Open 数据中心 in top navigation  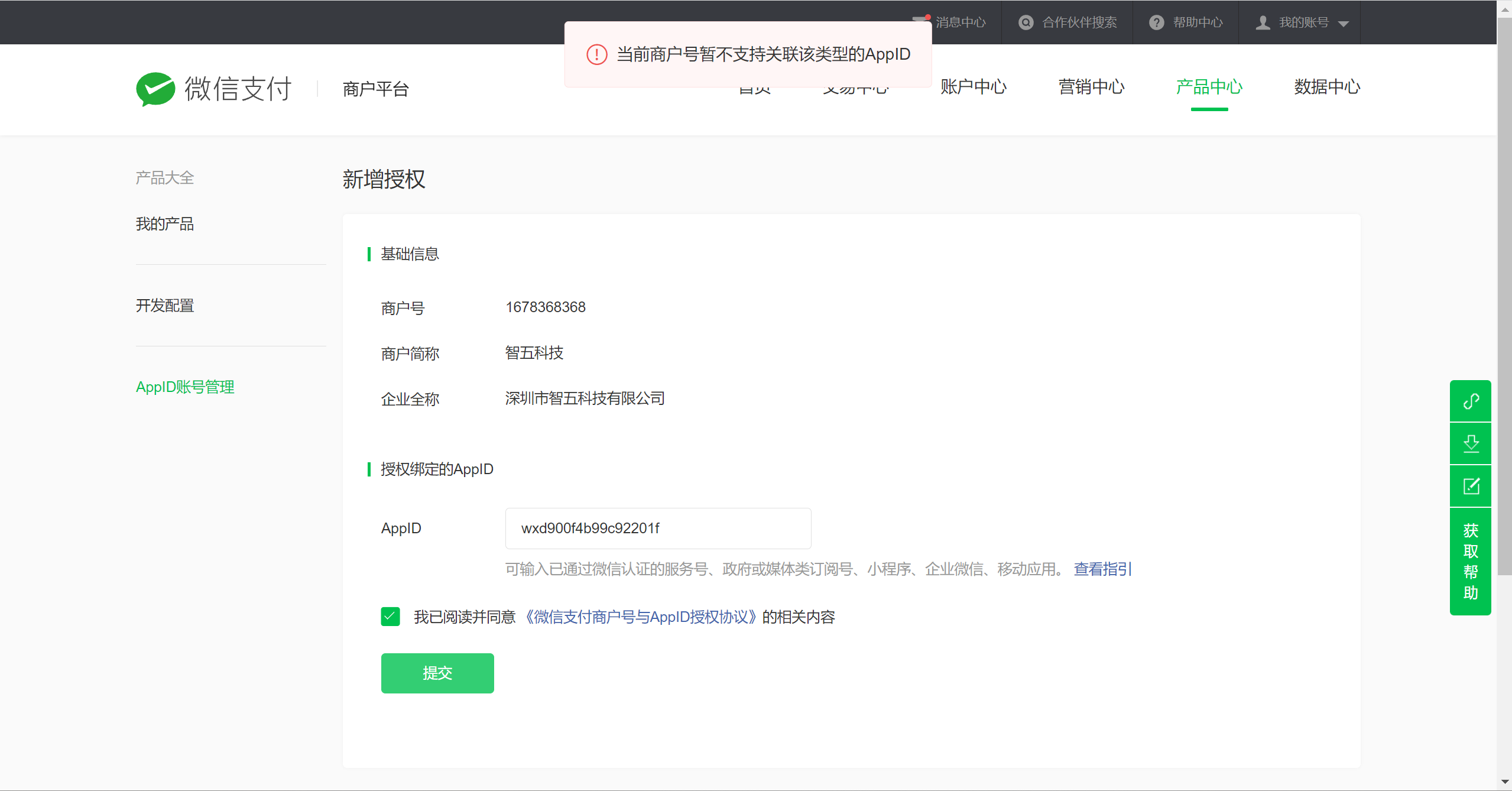[1327, 87]
